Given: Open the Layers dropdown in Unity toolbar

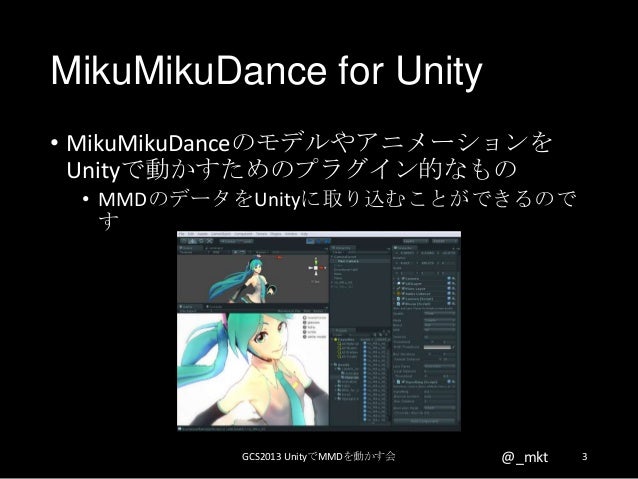Looking at the screenshot, I should click(416, 241).
